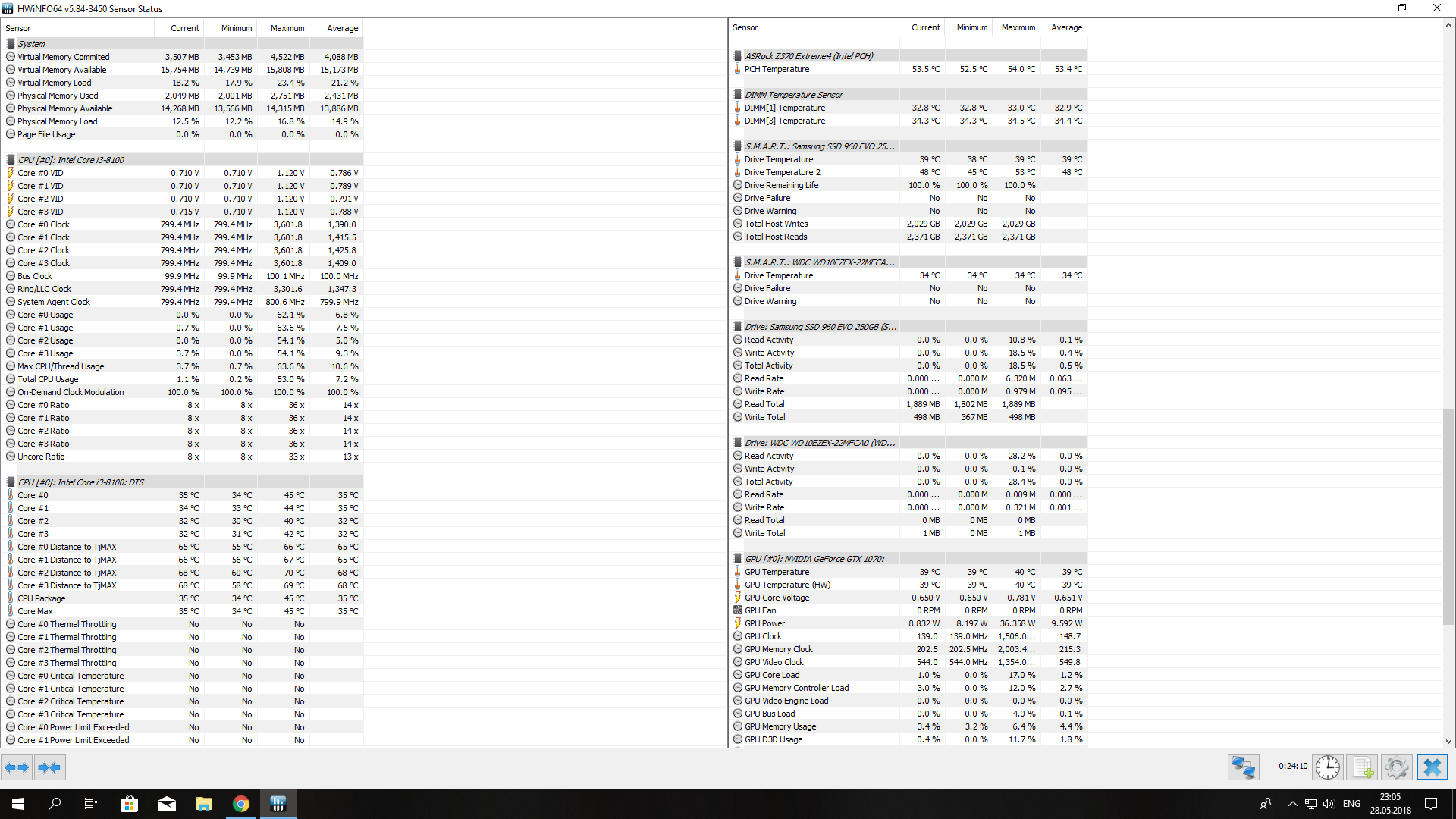Select CPU Intel Core i3-8100 DTS header
This screenshot has width=1456, height=819.
80,482
